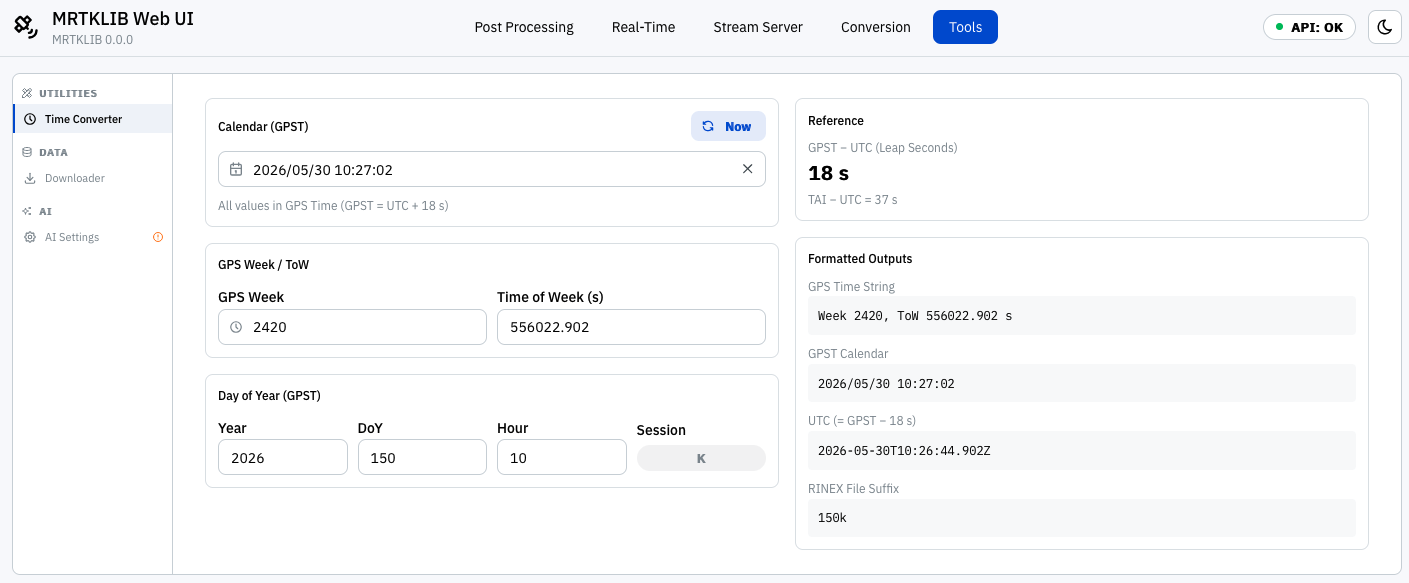Viewport: 1409px width, 583px height.
Task: Go to the Conversion tab
Action: 876,27
